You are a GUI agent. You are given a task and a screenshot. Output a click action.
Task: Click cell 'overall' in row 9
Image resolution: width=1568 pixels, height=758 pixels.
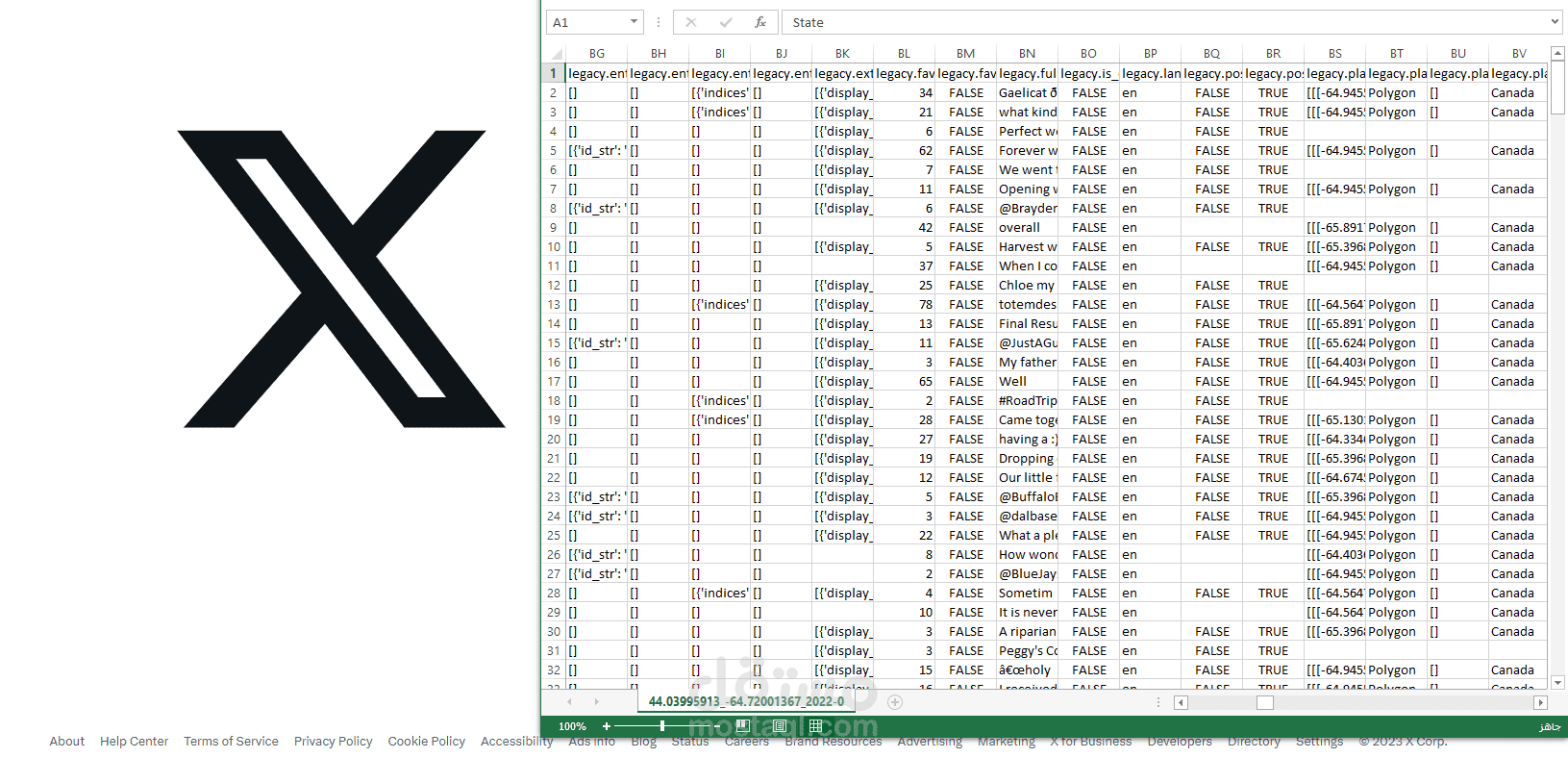1027,227
